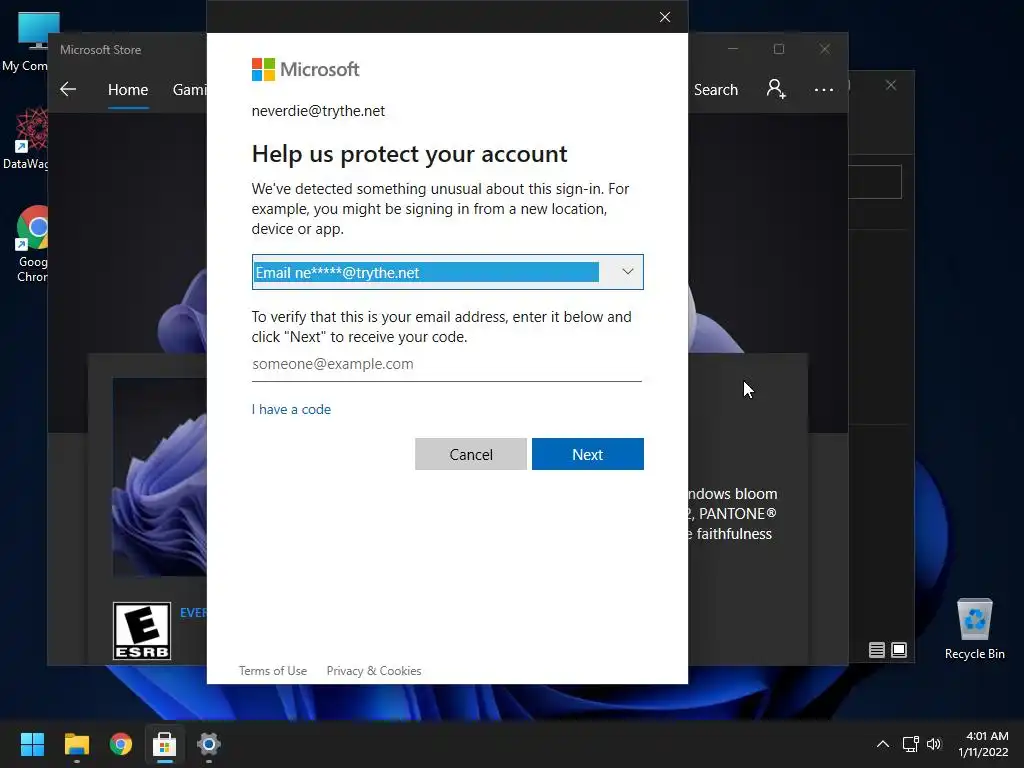
Task: Click the Next button in sign-in dialog
Action: 587,454
